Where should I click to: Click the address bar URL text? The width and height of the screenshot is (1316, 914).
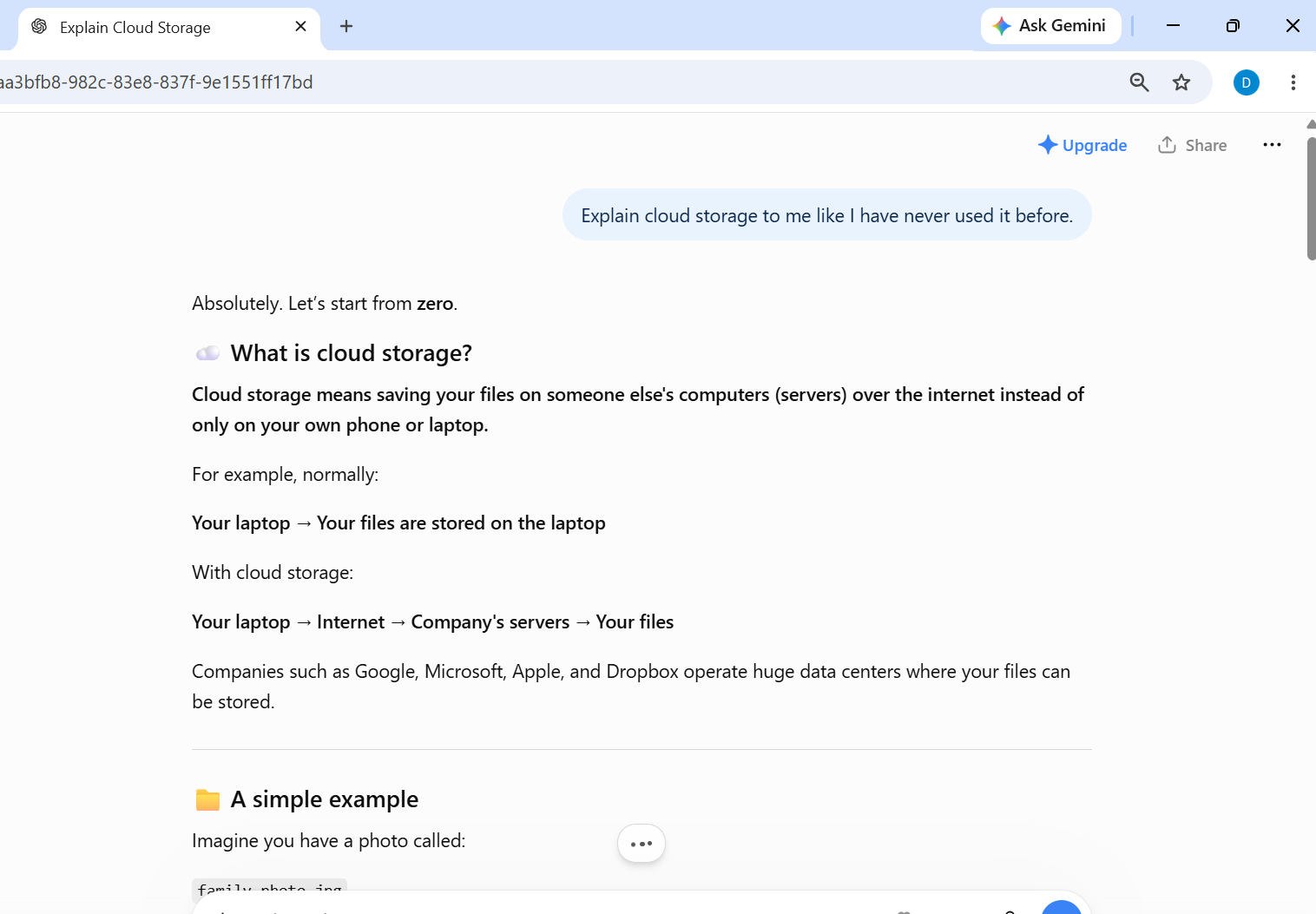coord(156,82)
